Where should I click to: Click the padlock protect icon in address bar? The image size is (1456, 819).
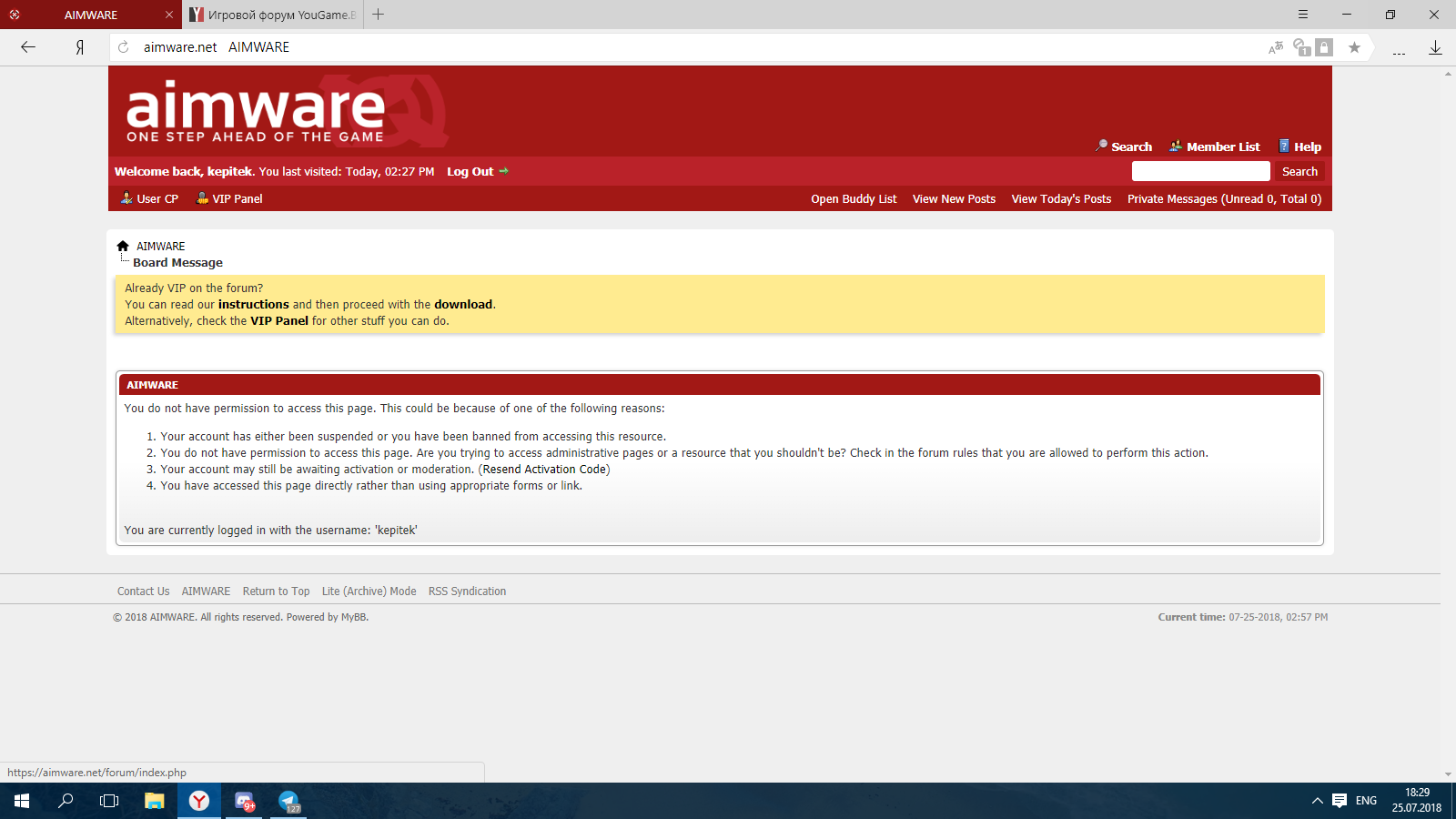point(1324,47)
